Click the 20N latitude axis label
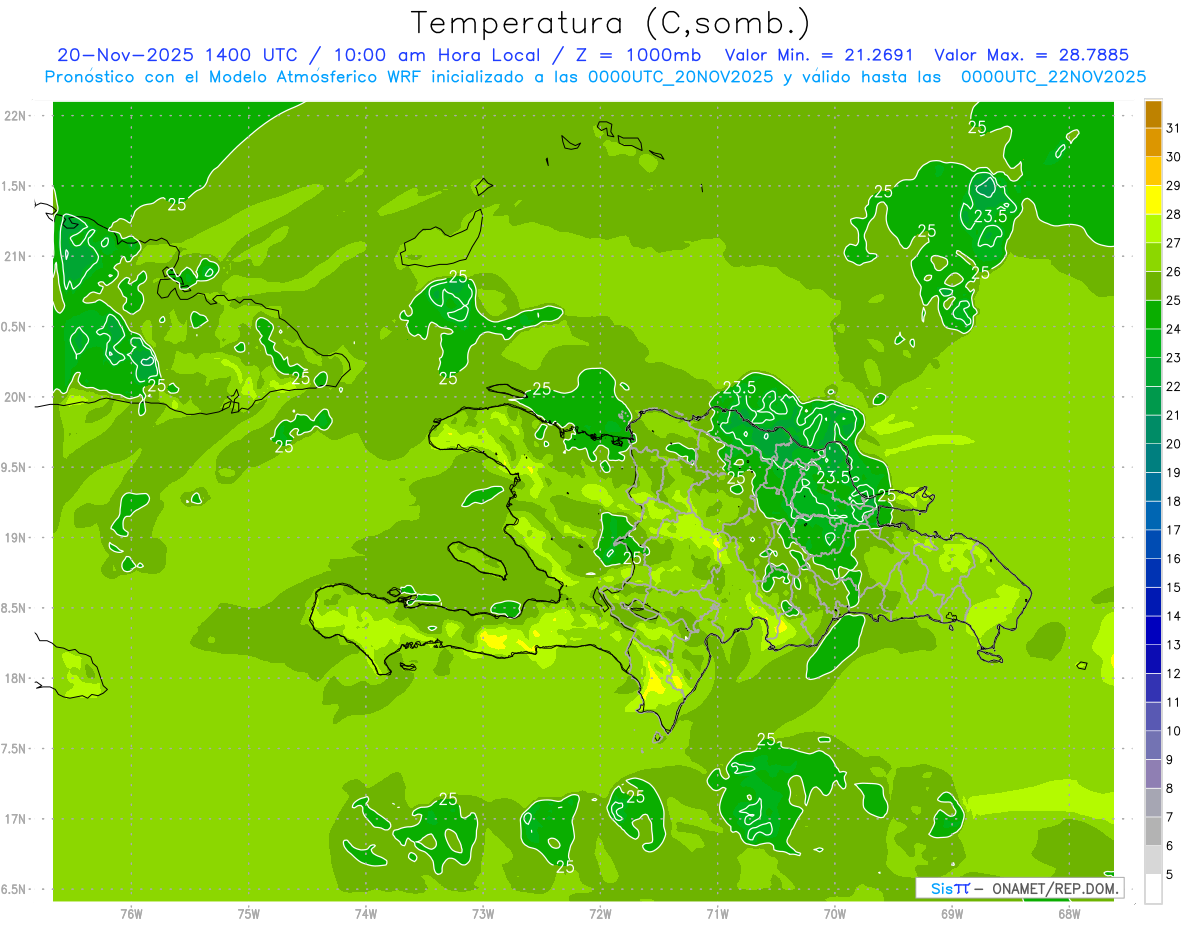The image size is (1200, 927). (16, 397)
